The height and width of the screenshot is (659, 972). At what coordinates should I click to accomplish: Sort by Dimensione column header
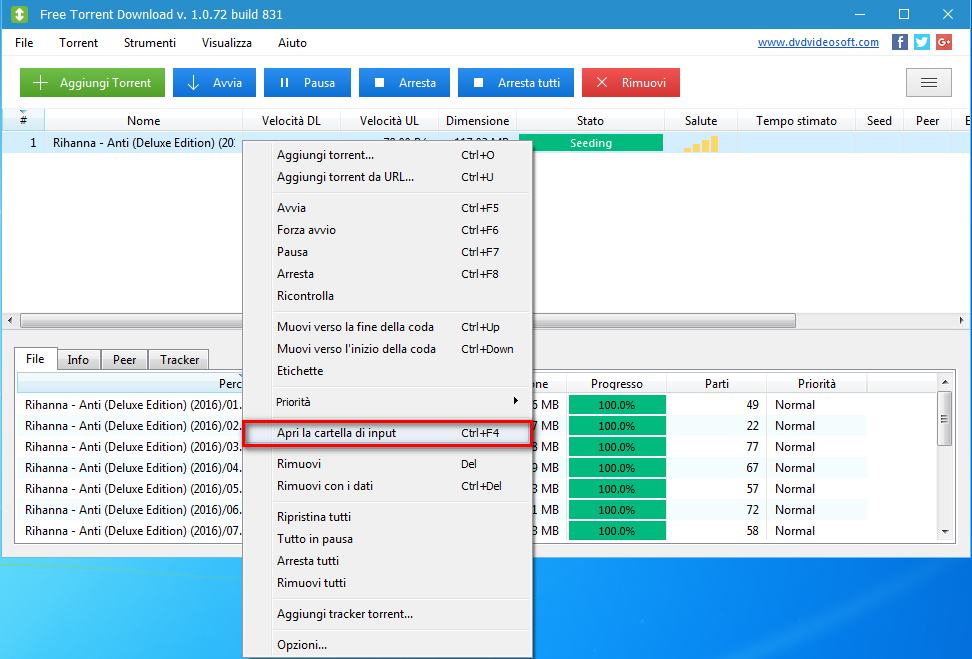[477, 120]
